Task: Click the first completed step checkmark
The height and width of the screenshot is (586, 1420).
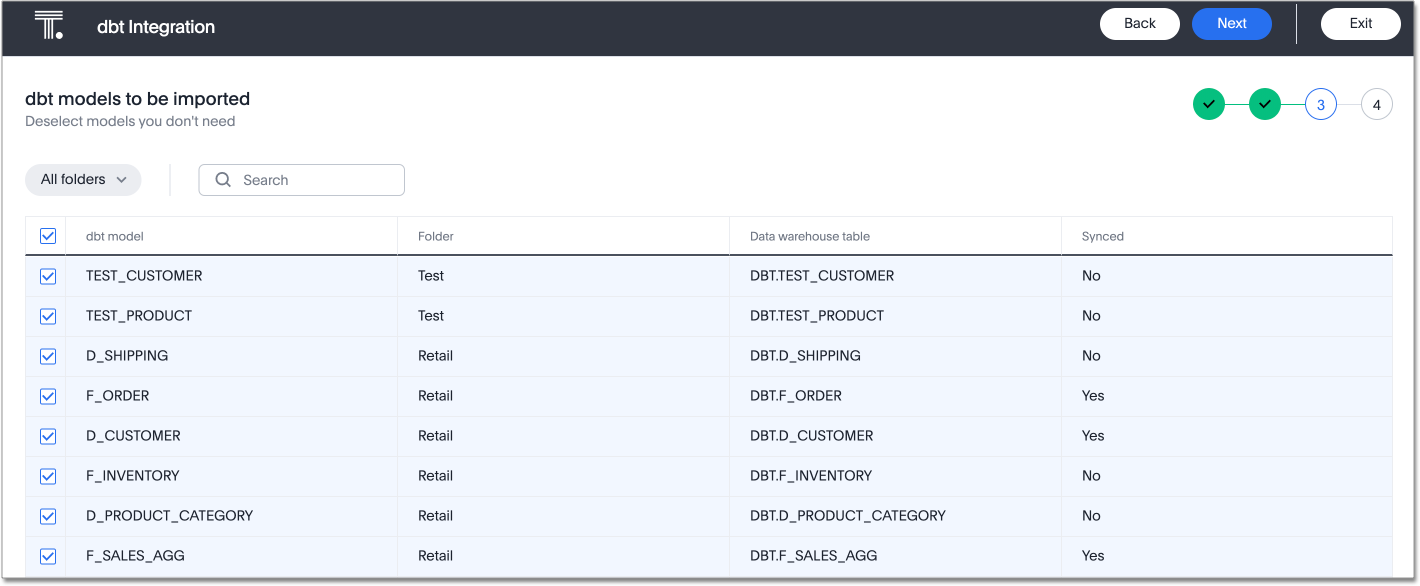Action: [x=1208, y=104]
